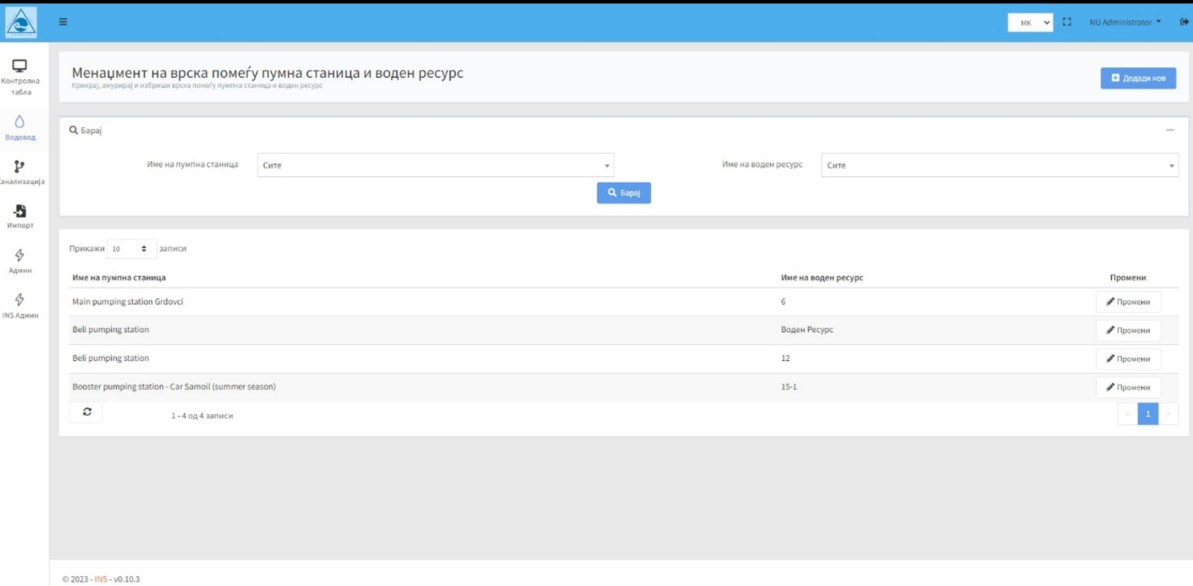Click the table refresh icon button
This screenshot has width=1193, height=586.
(x=87, y=412)
